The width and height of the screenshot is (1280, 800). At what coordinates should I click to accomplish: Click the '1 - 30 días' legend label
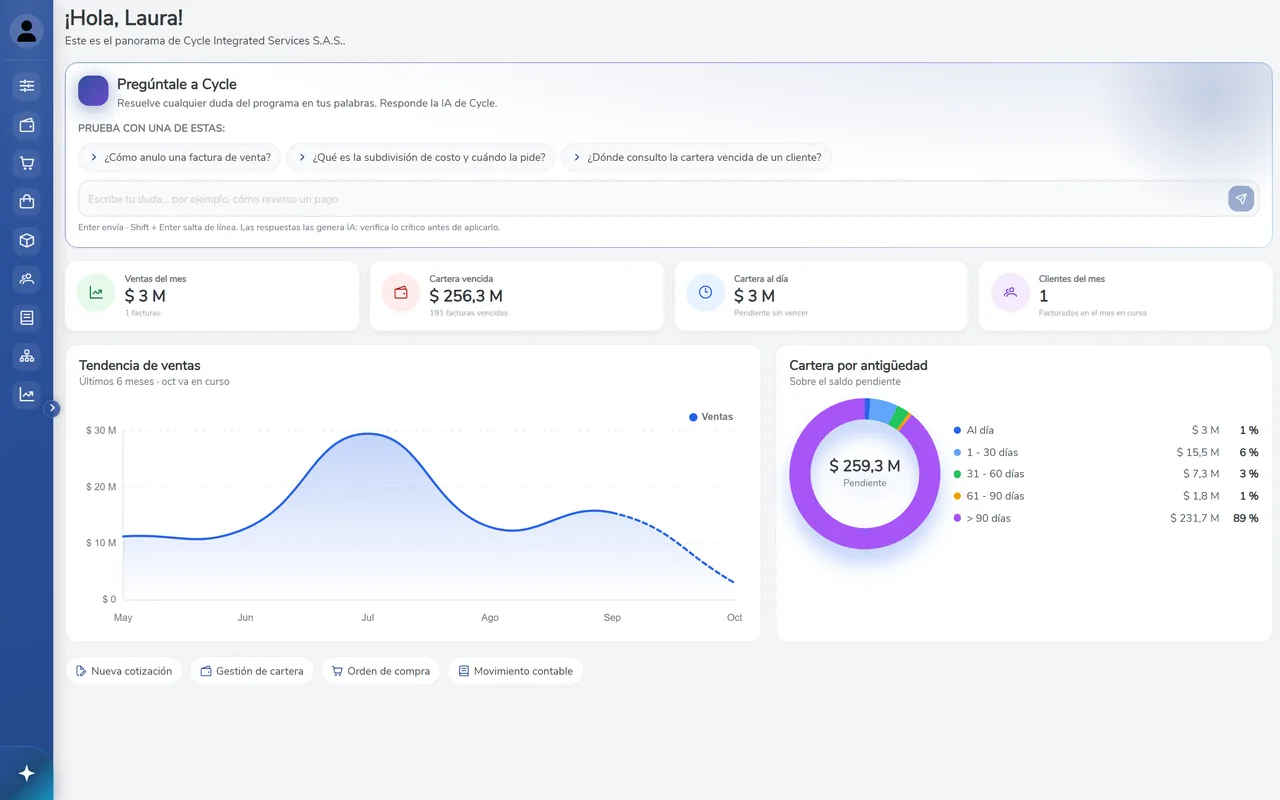992,453
